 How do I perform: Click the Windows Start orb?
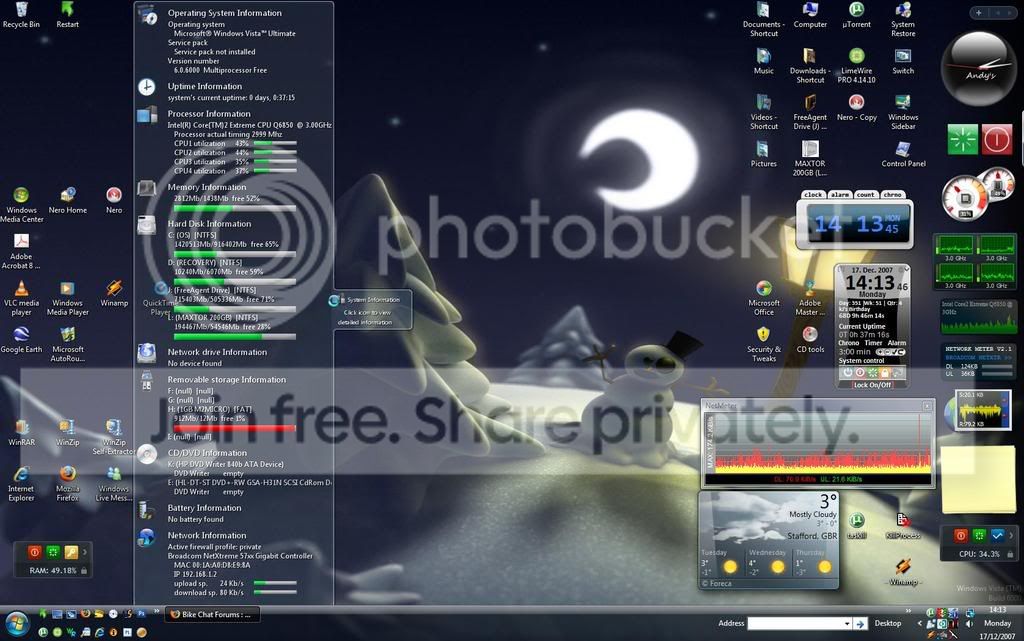click(x=16, y=623)
